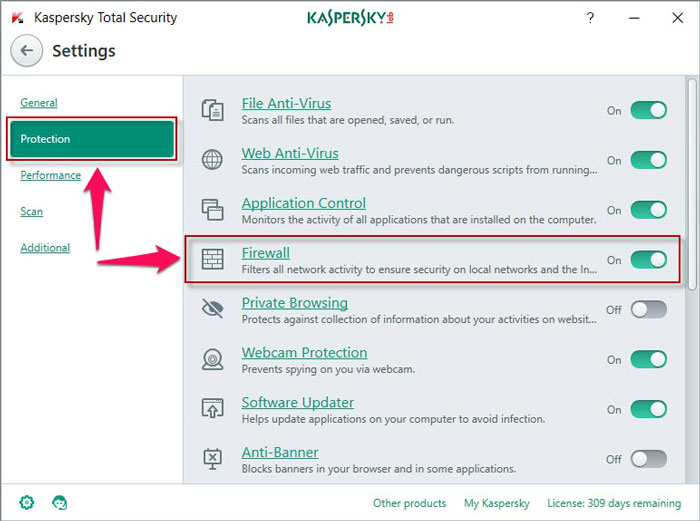This screenshot has width=700, height=521.
Task: Open help with the question mark icon
Action: (x=590, y=18)
